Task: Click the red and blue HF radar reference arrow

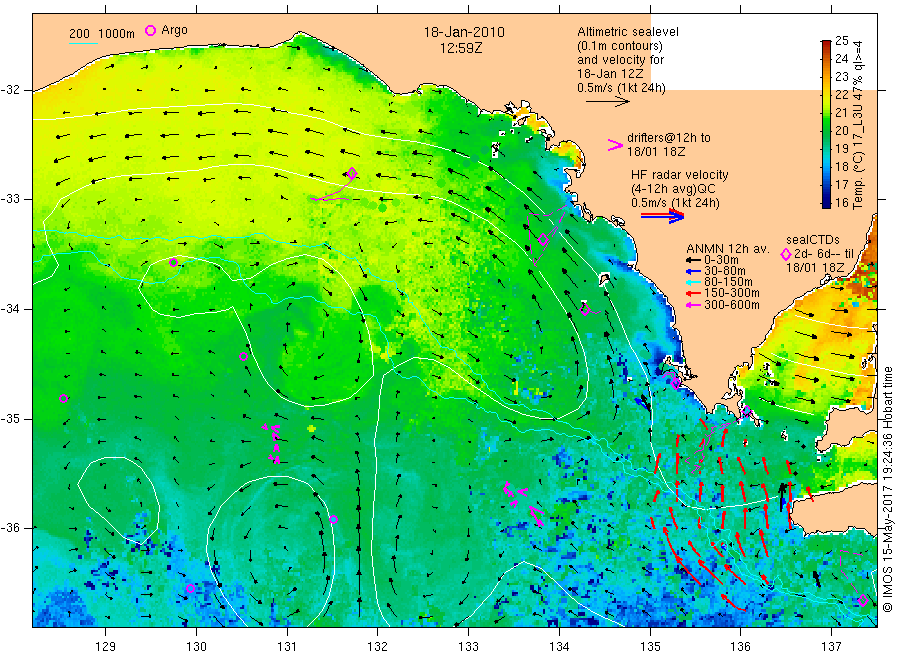Action: 662,216
